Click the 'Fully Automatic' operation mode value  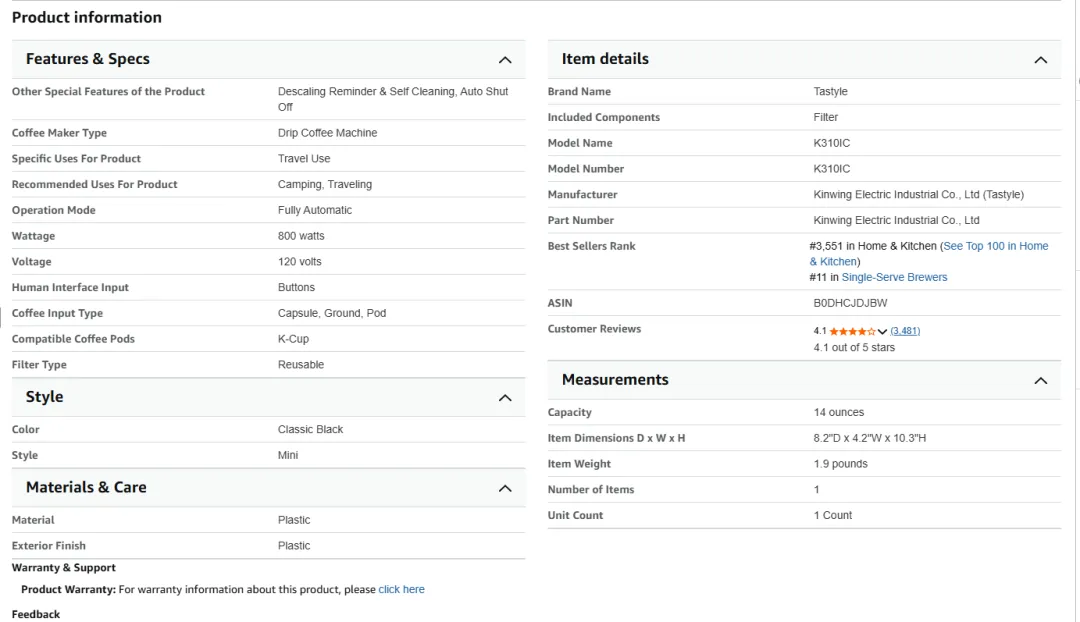tap(315, 210)
